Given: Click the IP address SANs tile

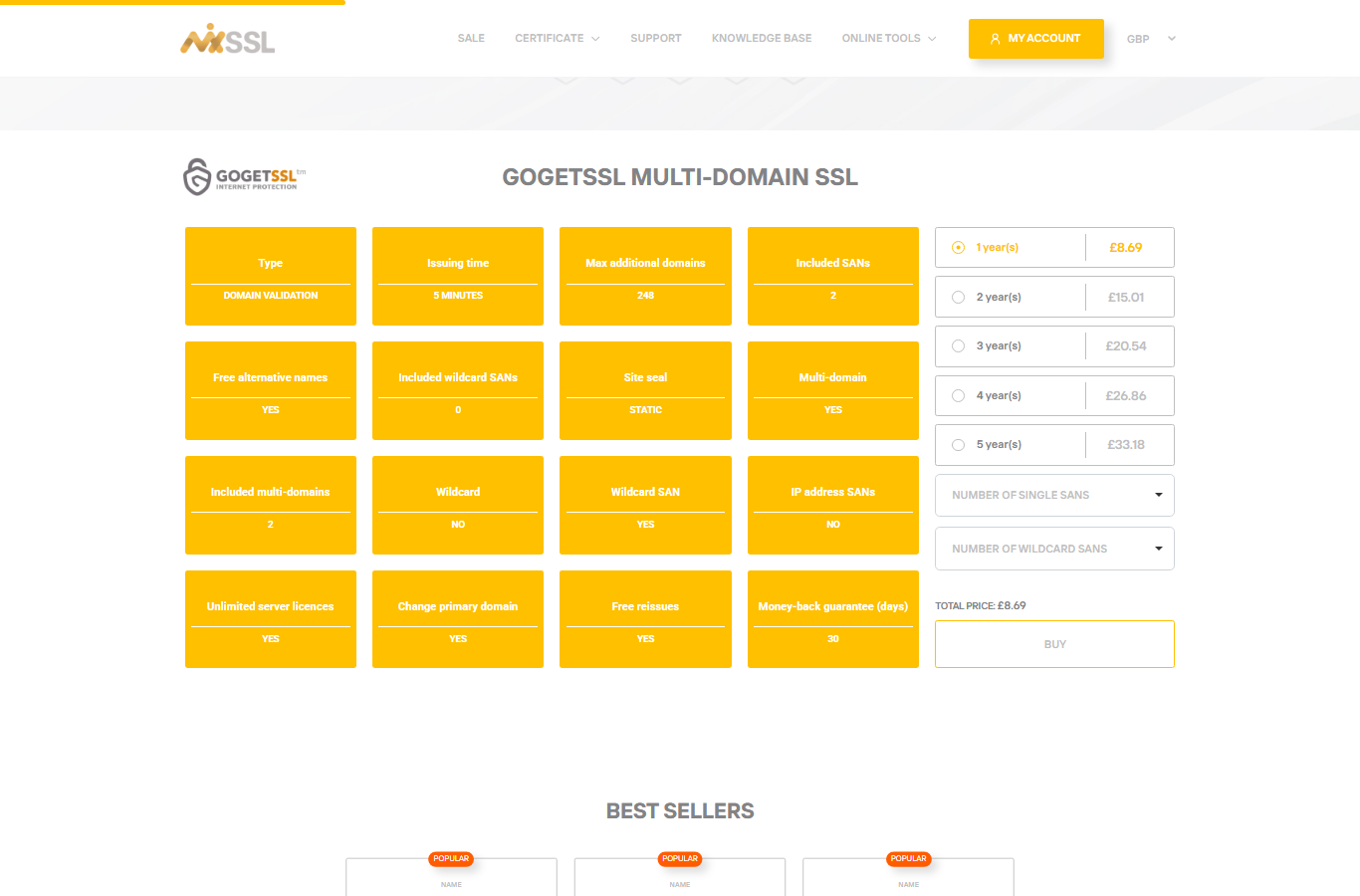Looking at the screenshot, I should tap(833, 505).
